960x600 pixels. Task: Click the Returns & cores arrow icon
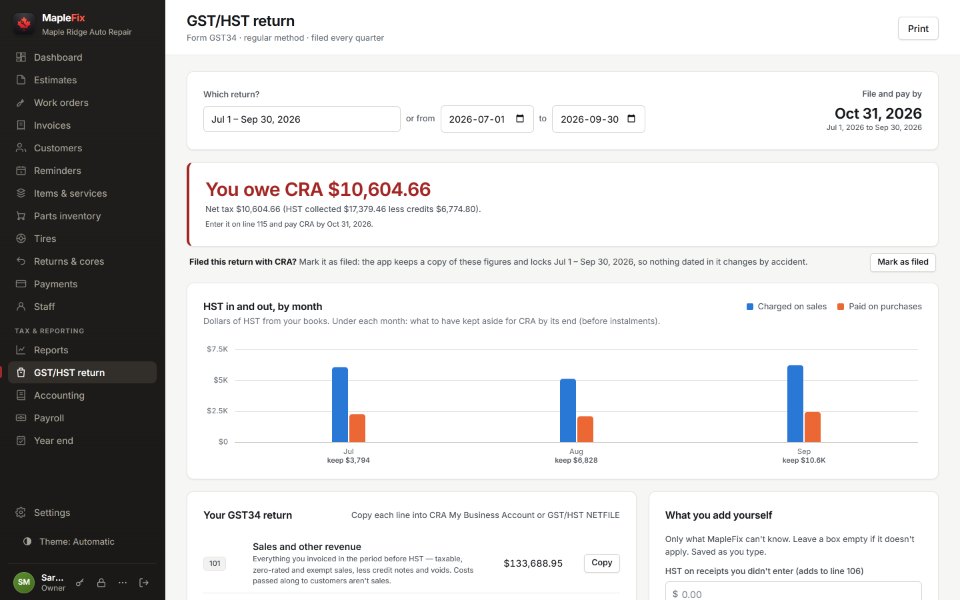(x=21, y=261)
